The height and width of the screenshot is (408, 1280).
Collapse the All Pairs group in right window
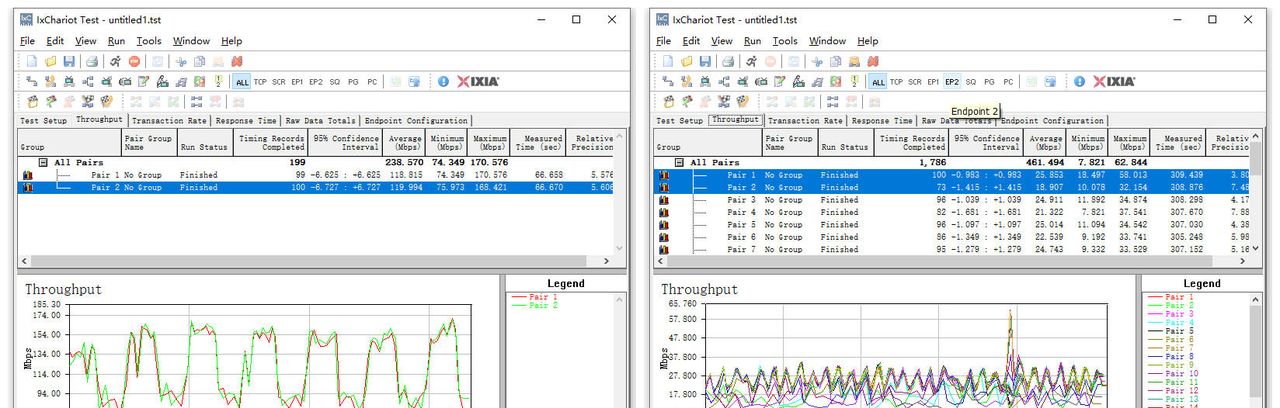679,162
